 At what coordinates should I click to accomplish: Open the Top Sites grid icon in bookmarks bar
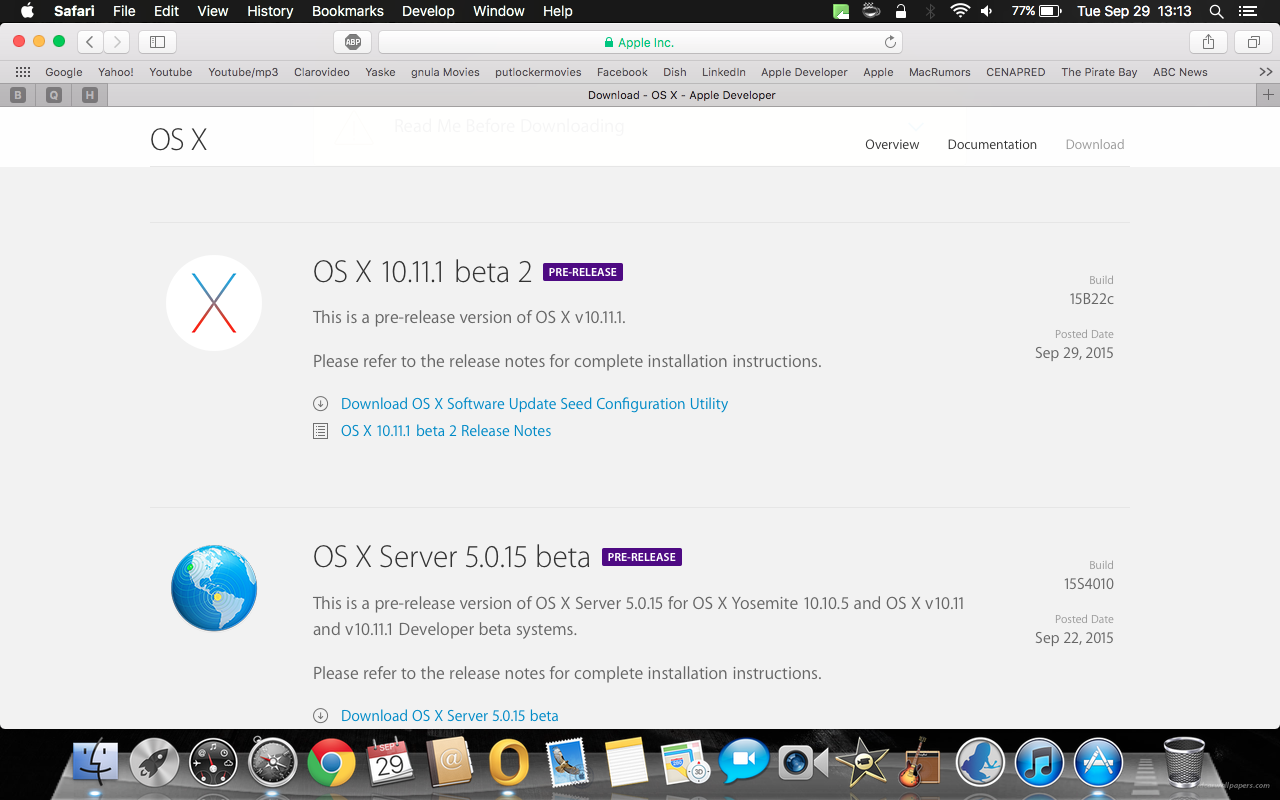click(23, 72)
